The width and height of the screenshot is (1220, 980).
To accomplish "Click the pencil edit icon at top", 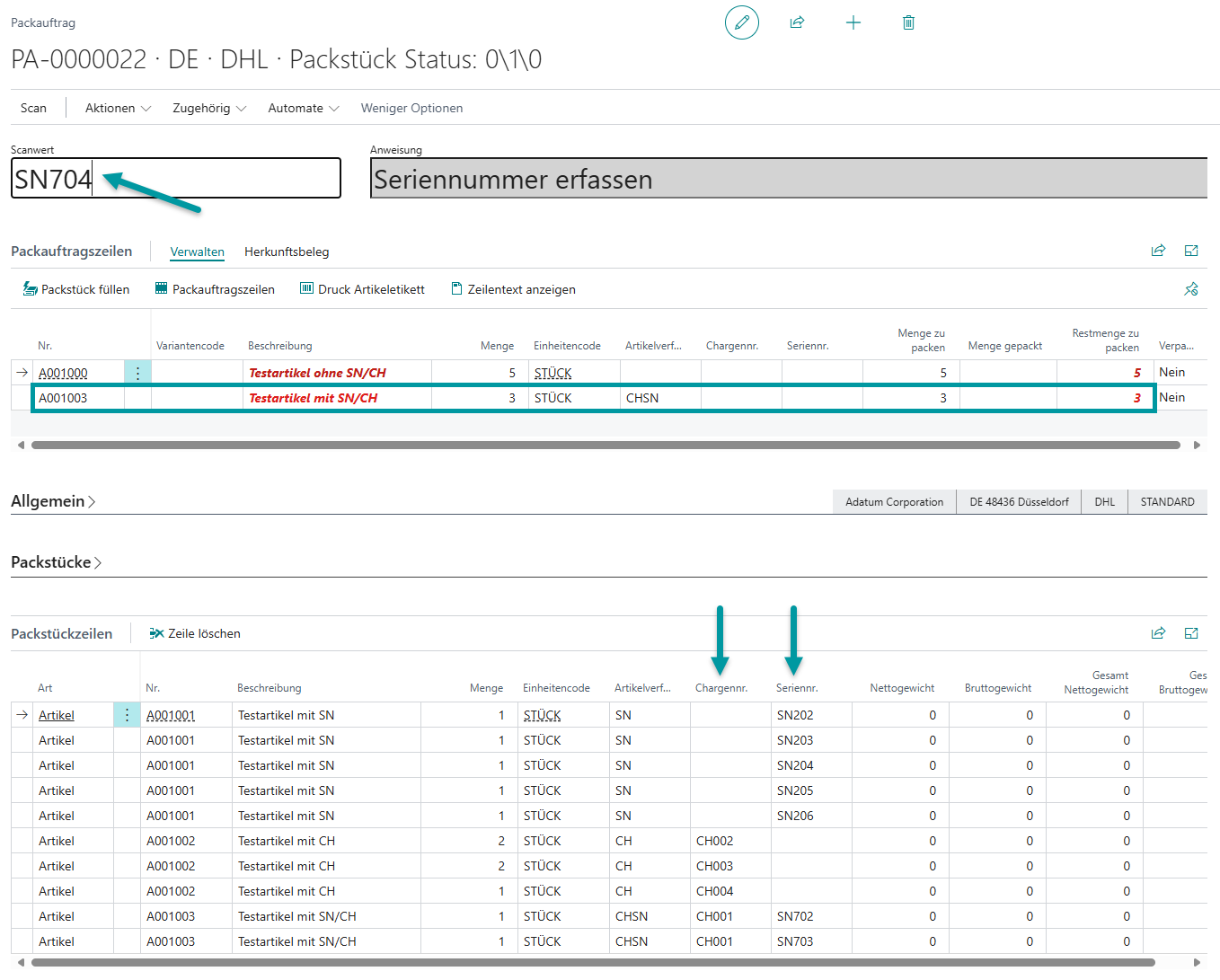I will coord(741,22).
